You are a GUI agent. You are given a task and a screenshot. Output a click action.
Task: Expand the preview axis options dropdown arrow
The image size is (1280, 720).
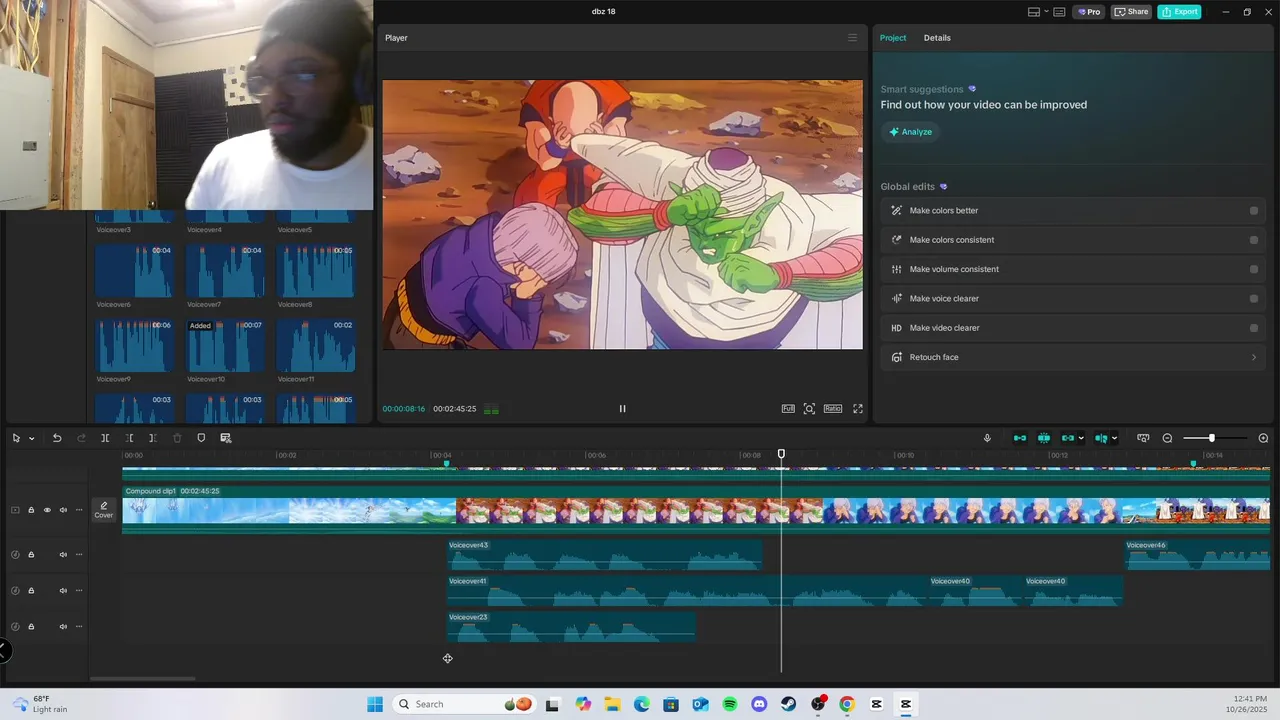click(x=1114, y=438)
